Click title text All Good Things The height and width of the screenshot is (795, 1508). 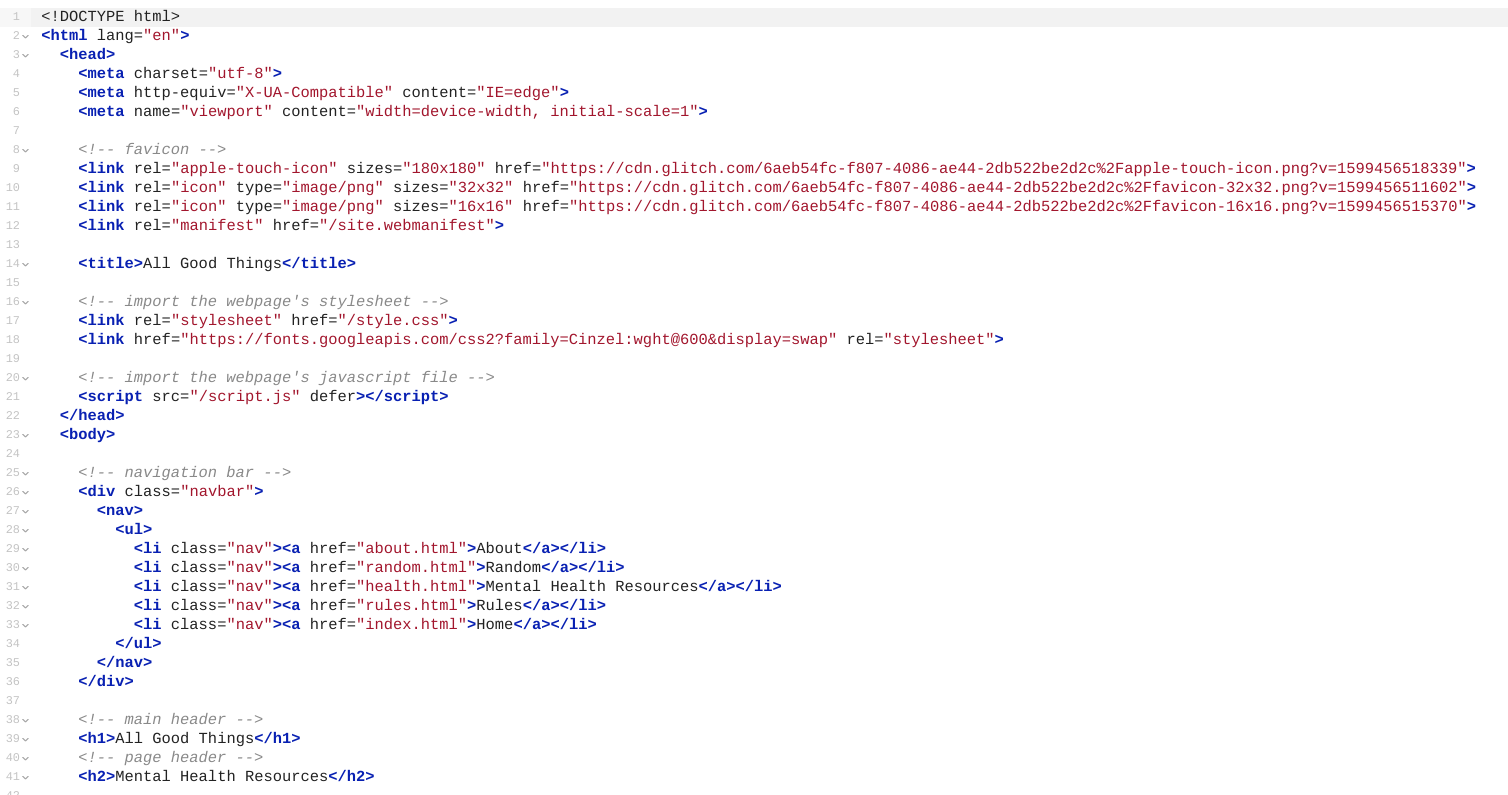[212, 264]
